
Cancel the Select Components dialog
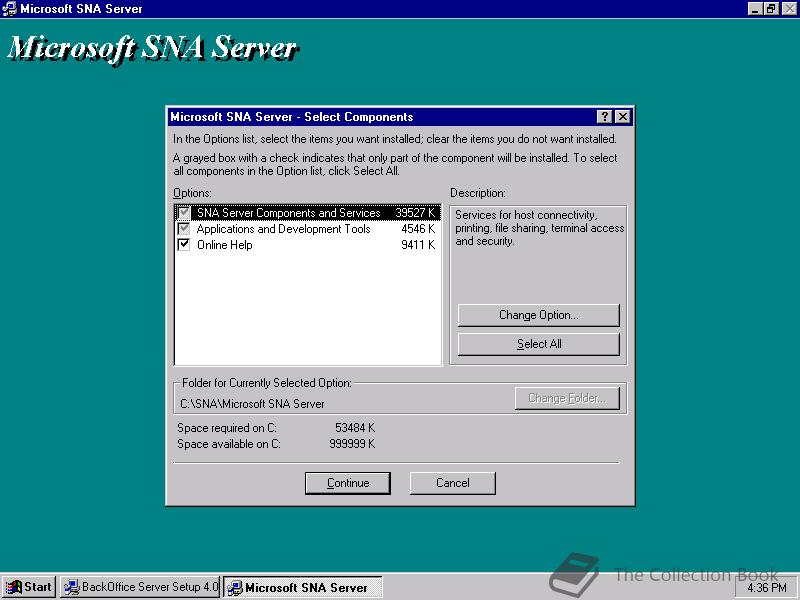(453, 483)
